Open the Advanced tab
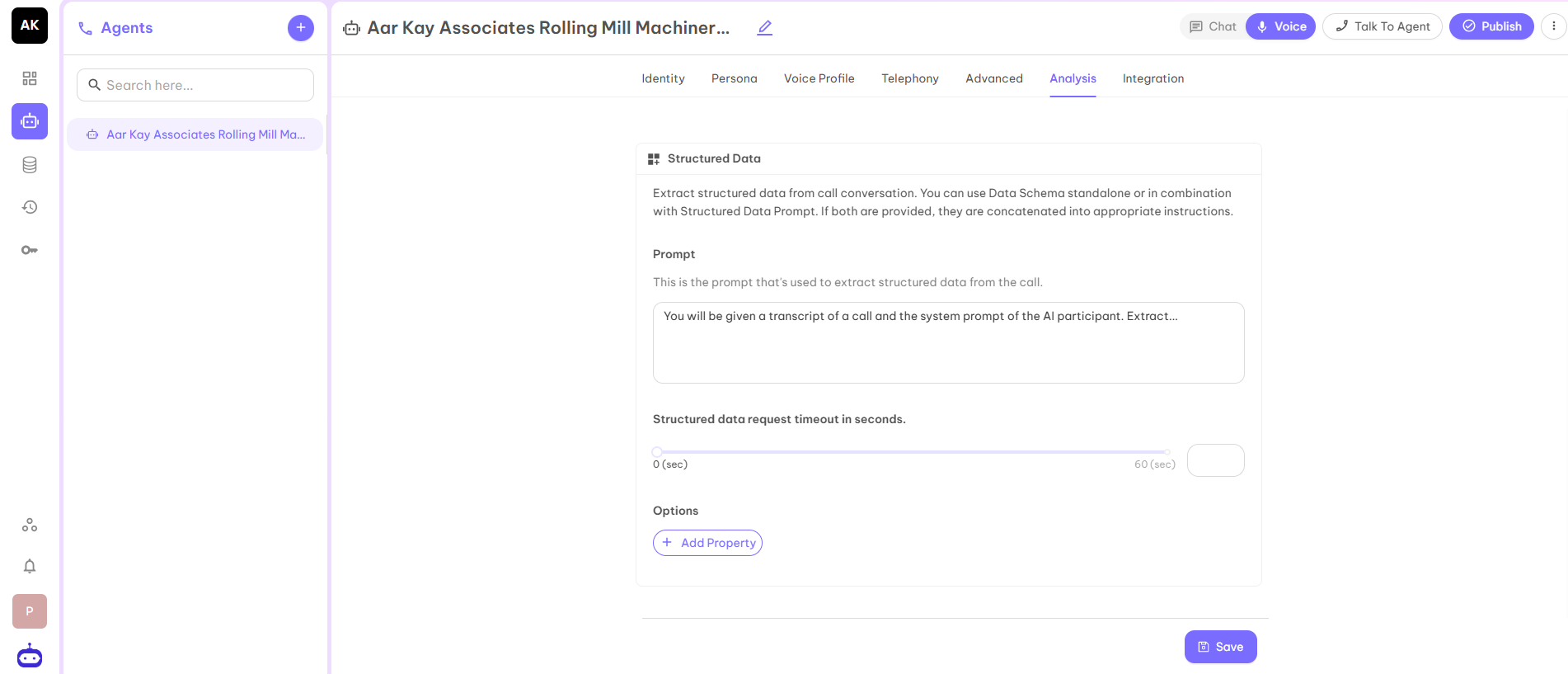Image resolution: width=1568 pixels, height=674 pixels. coord(994,78)
